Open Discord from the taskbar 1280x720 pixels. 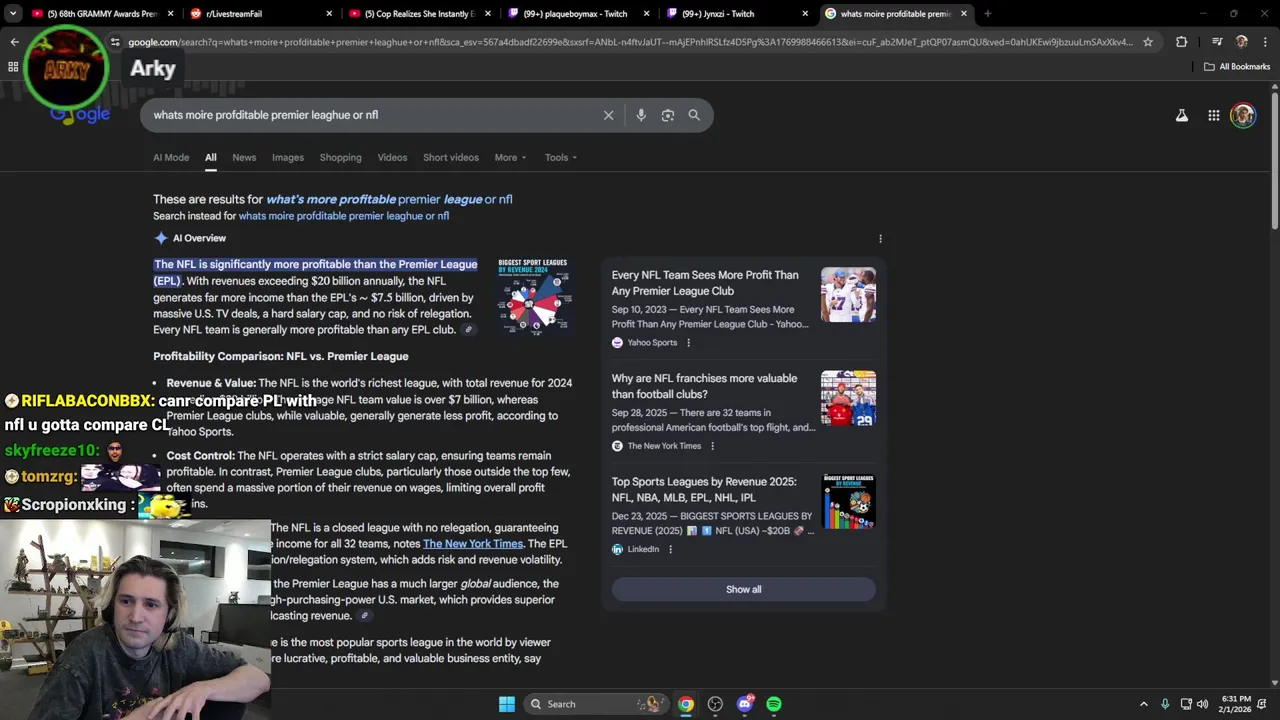745,704
